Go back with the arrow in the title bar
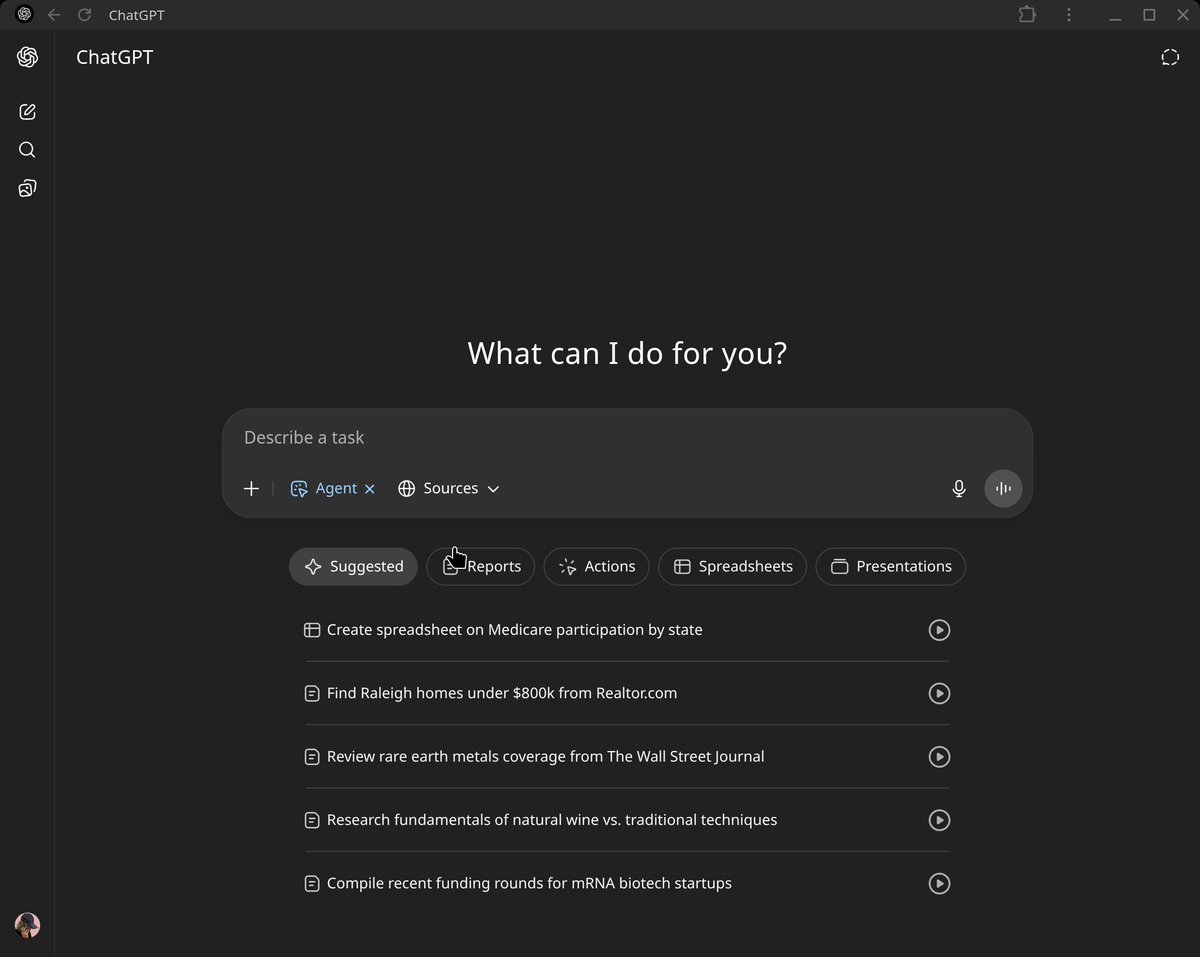This screenshot has width=1200, height=957. click(x=54, y=15)
